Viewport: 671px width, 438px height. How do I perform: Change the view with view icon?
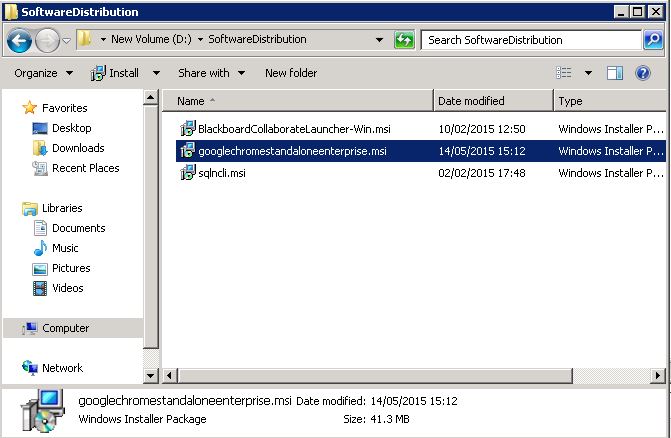[564, 73]
